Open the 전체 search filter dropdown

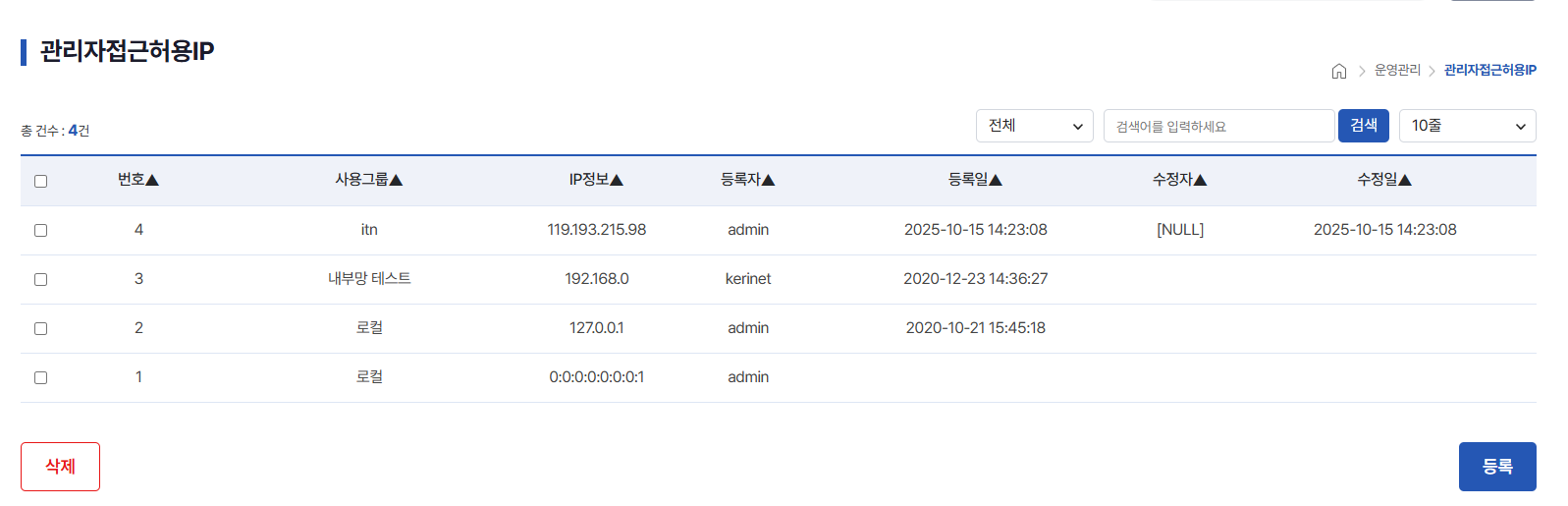(1034, 126)
